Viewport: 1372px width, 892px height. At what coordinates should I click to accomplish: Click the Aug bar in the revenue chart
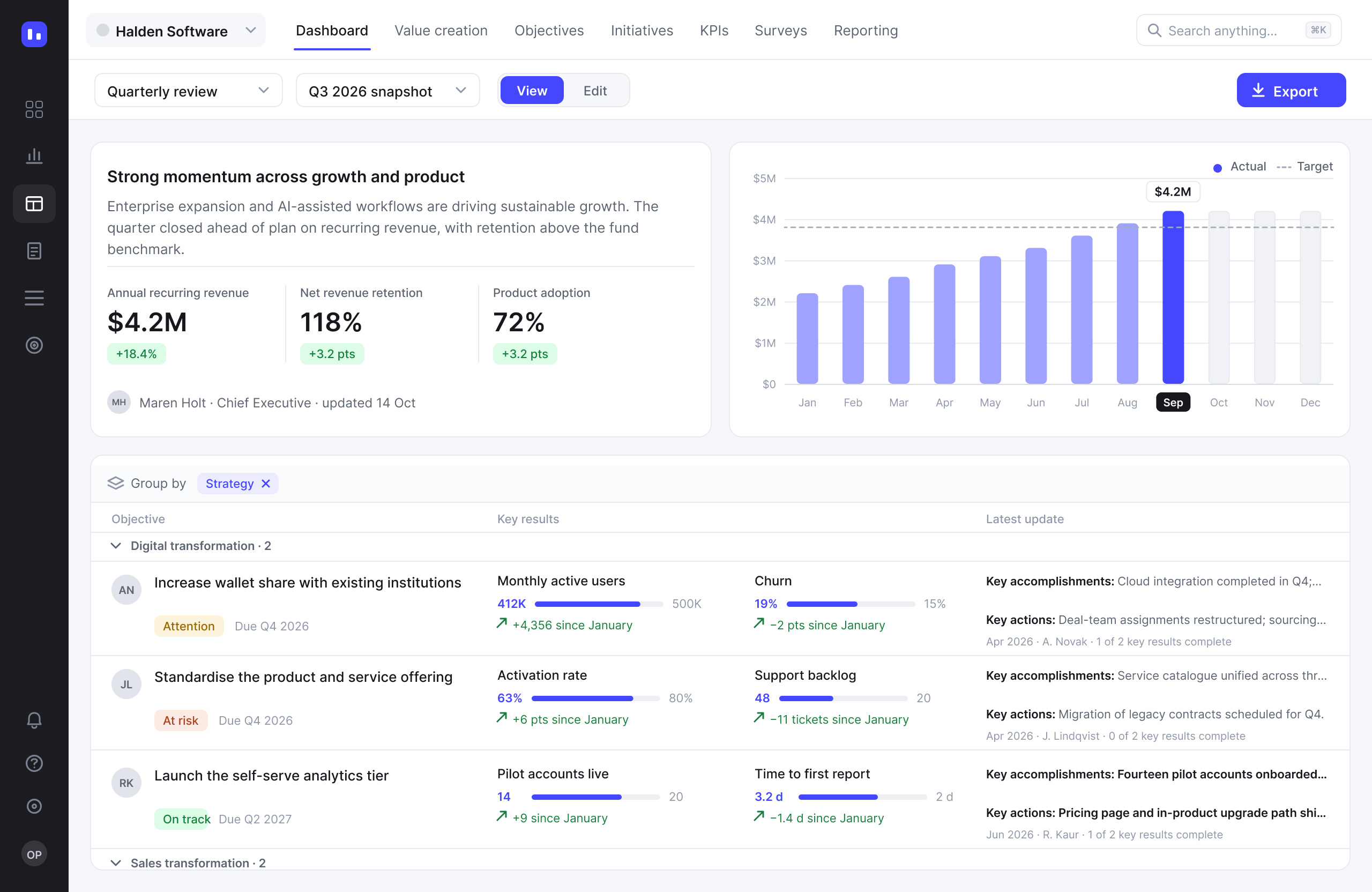coord(1127,304)
